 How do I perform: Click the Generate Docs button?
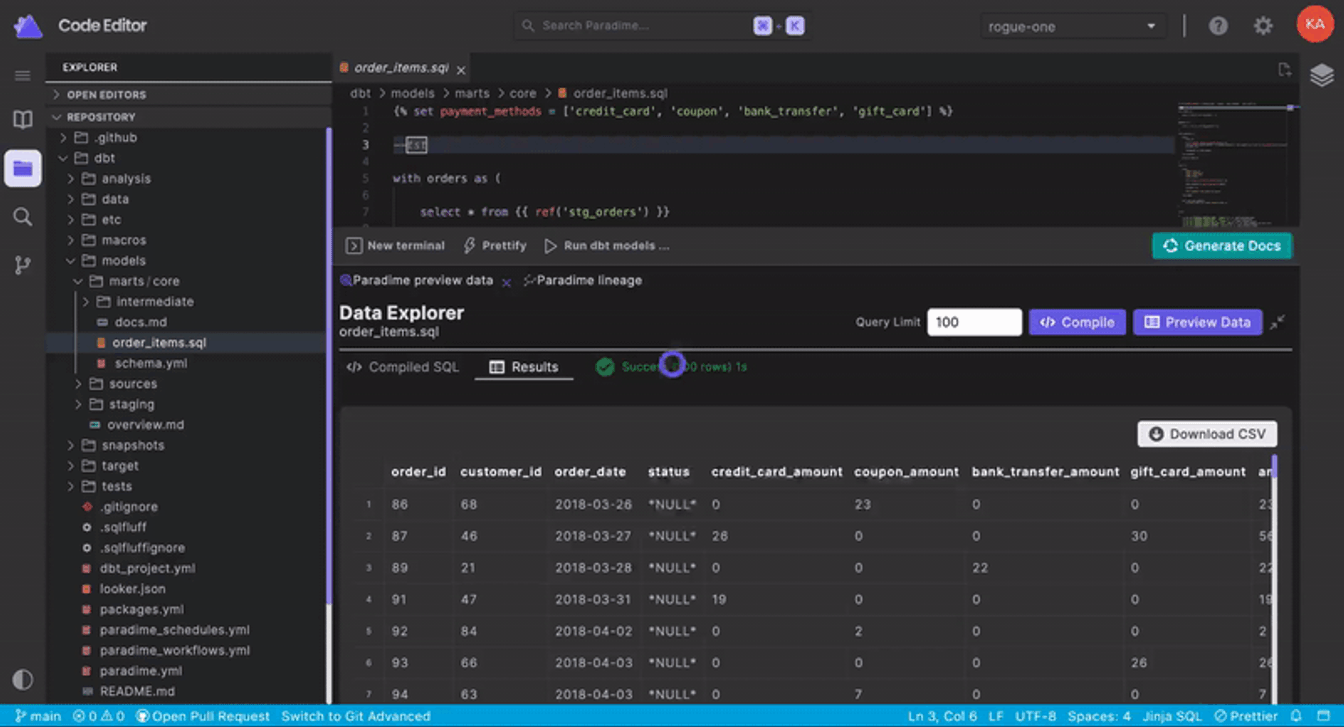click(1222, 245)
